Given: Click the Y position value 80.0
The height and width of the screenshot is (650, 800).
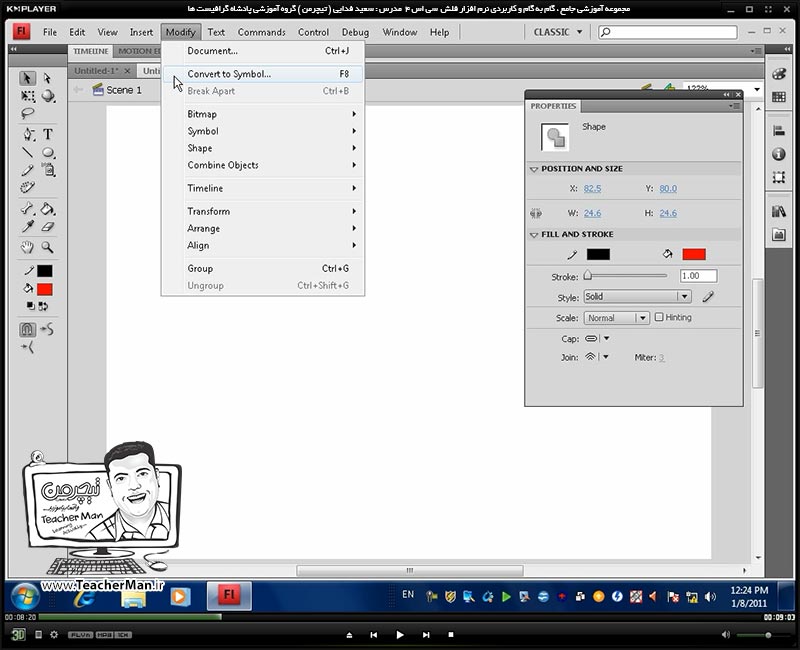Looking at the screenshot, I should 668,189.
